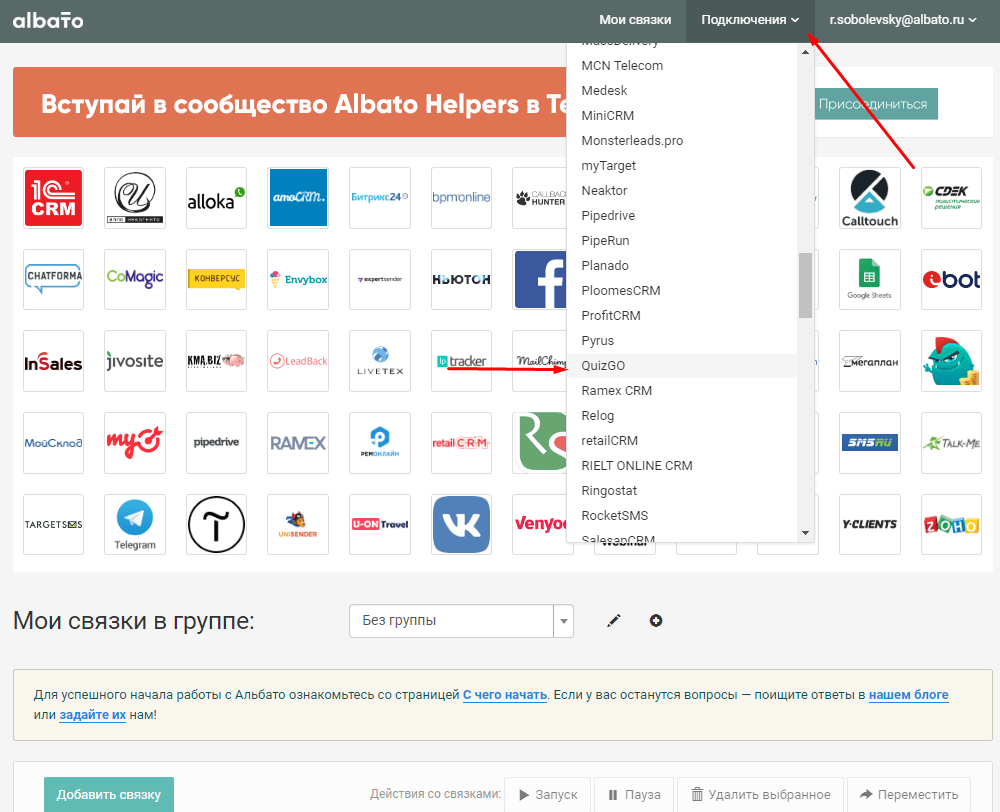Select Pipedrive in the dropdown list

point(608,216)
